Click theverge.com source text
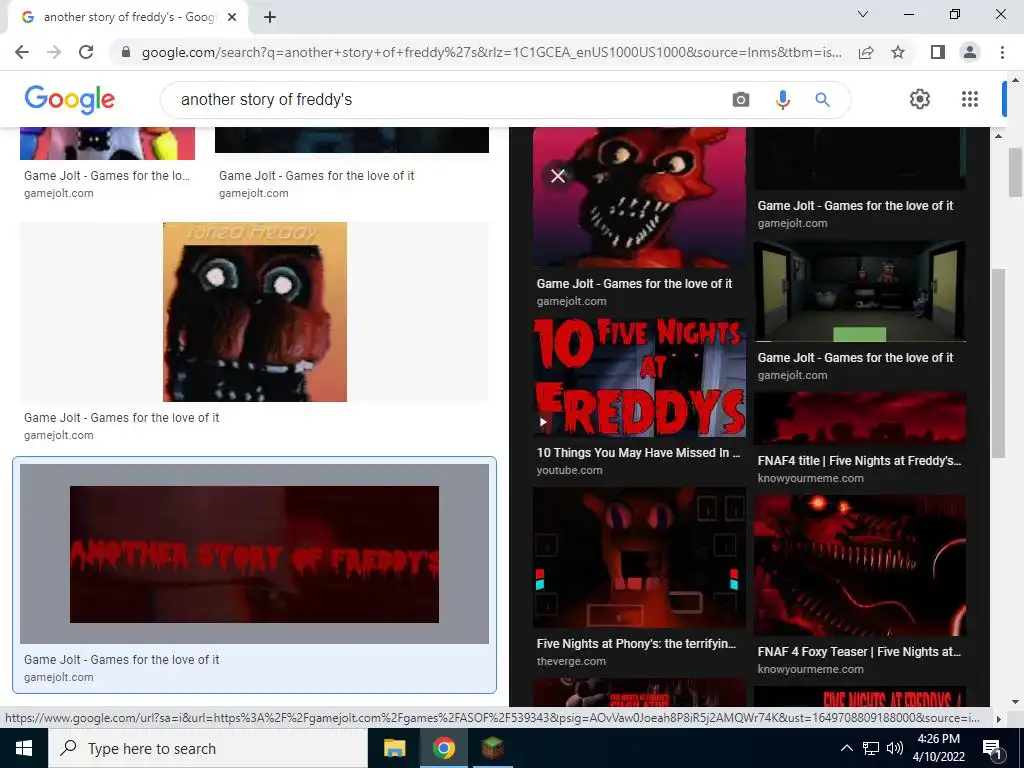This screenshot has width=1024, height=768. pos(571,661)
